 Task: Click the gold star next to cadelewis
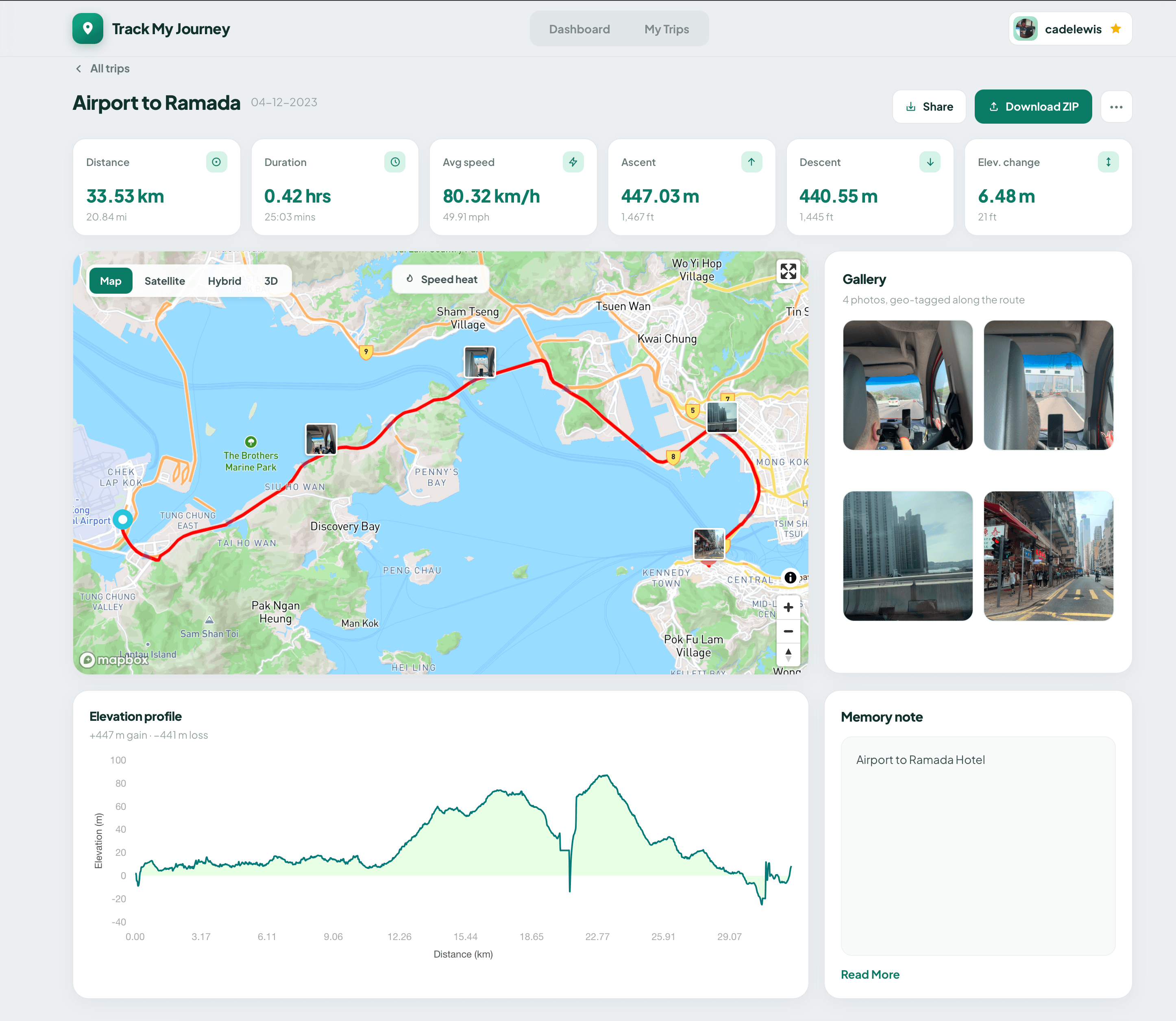[x=1116, y=28]
